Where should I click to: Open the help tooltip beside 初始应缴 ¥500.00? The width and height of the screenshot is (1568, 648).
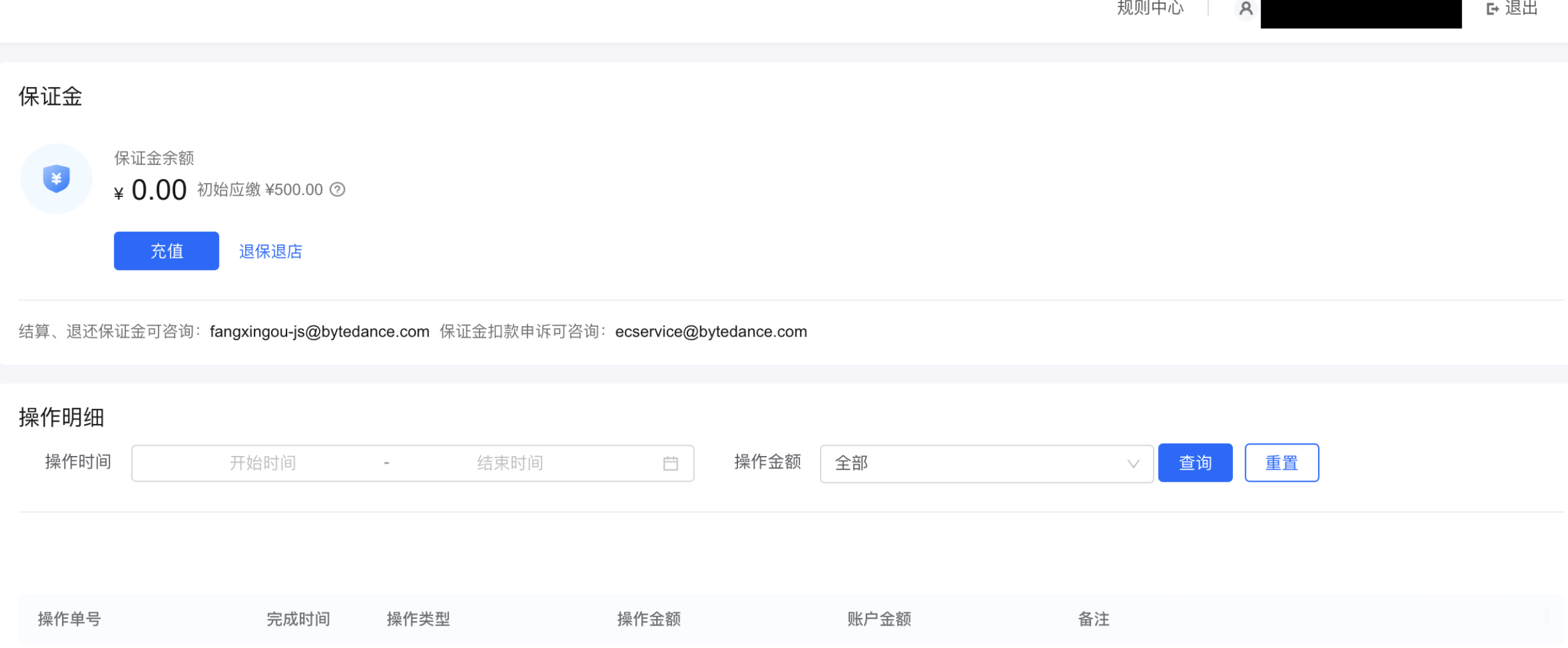tap(337, 189)
